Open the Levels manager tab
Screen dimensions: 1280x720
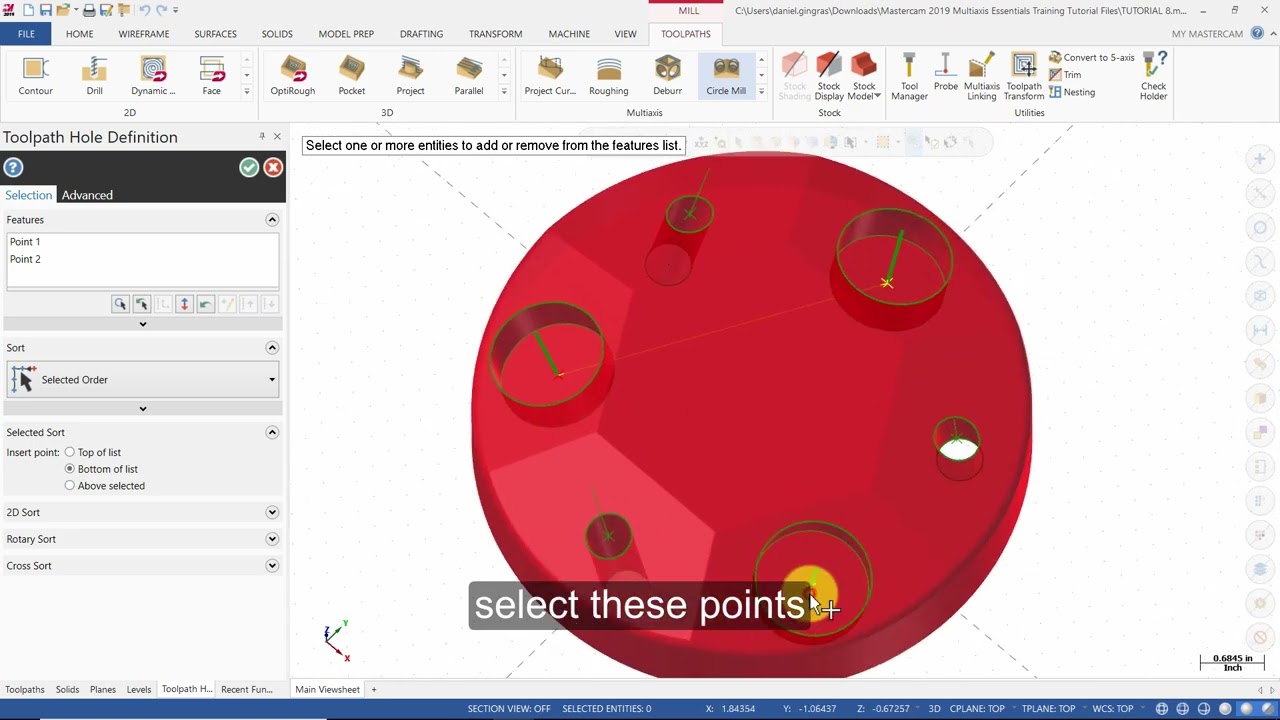coord(139,690)
